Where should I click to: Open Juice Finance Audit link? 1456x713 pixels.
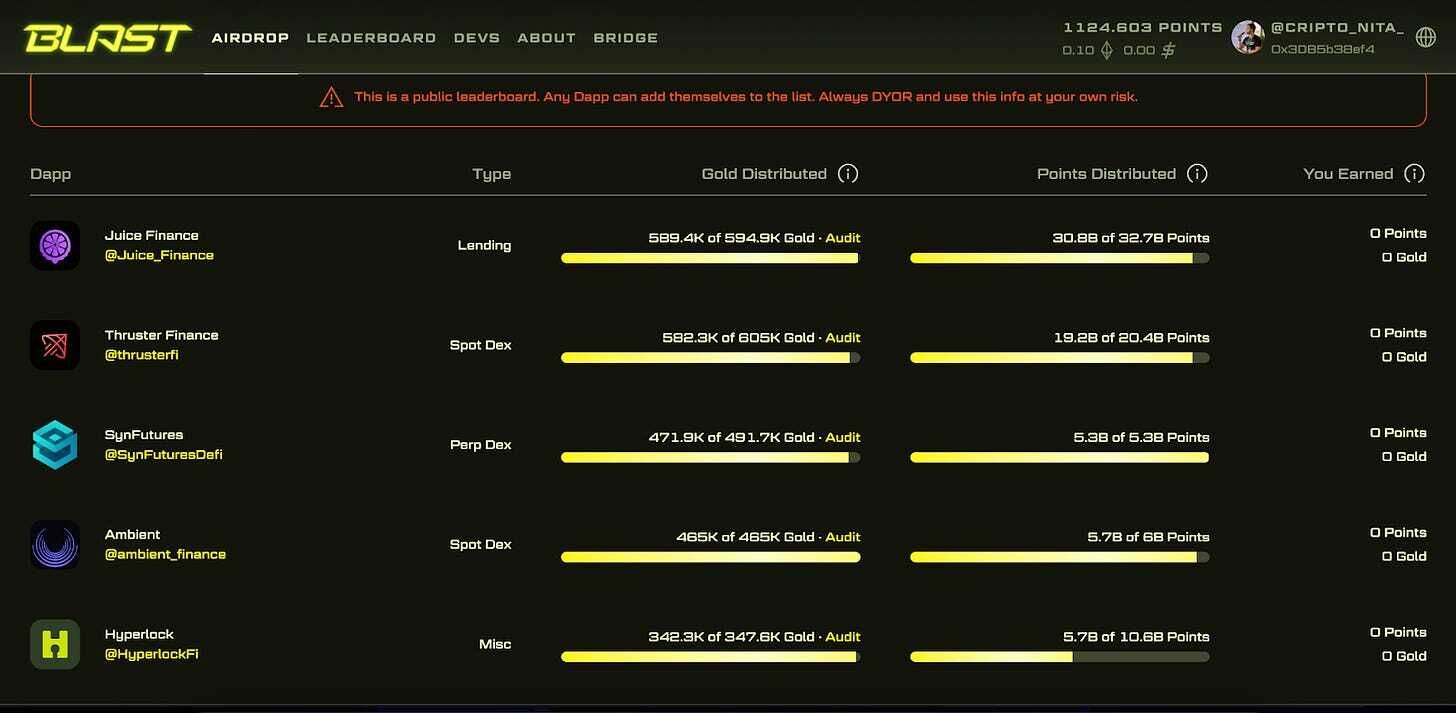pyautogui.click(x=843, y=238)
